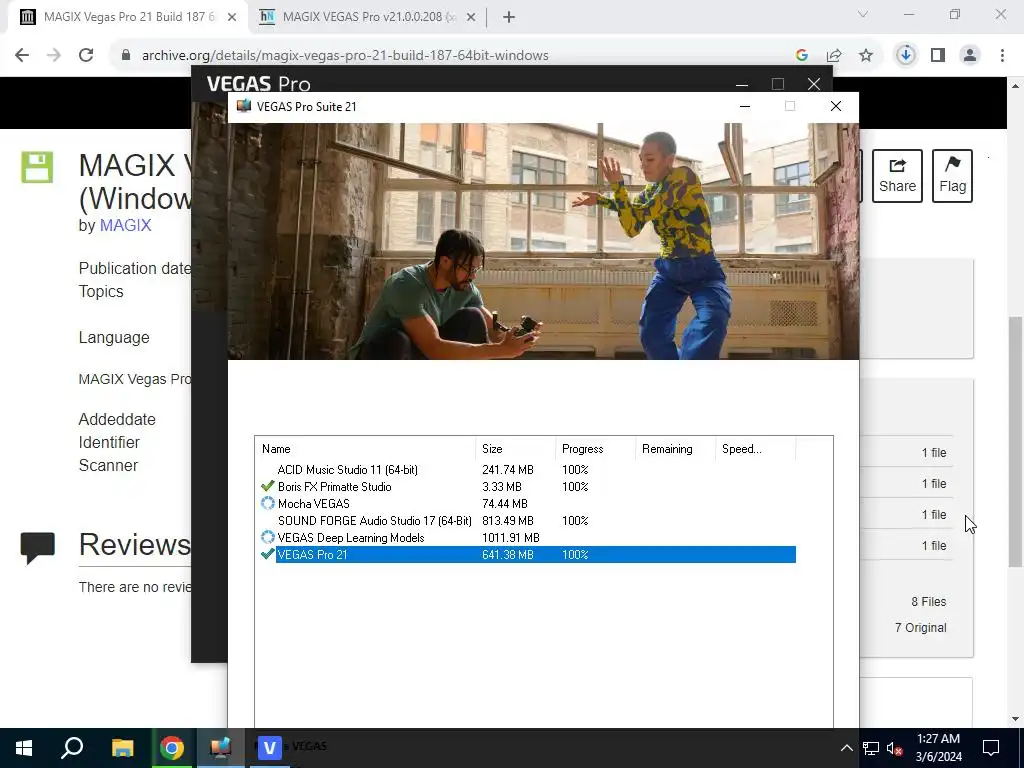This screenshot has width=1024, height=768.
Task: Click the 1011.91 MB size value
Action: pos(511,537)
